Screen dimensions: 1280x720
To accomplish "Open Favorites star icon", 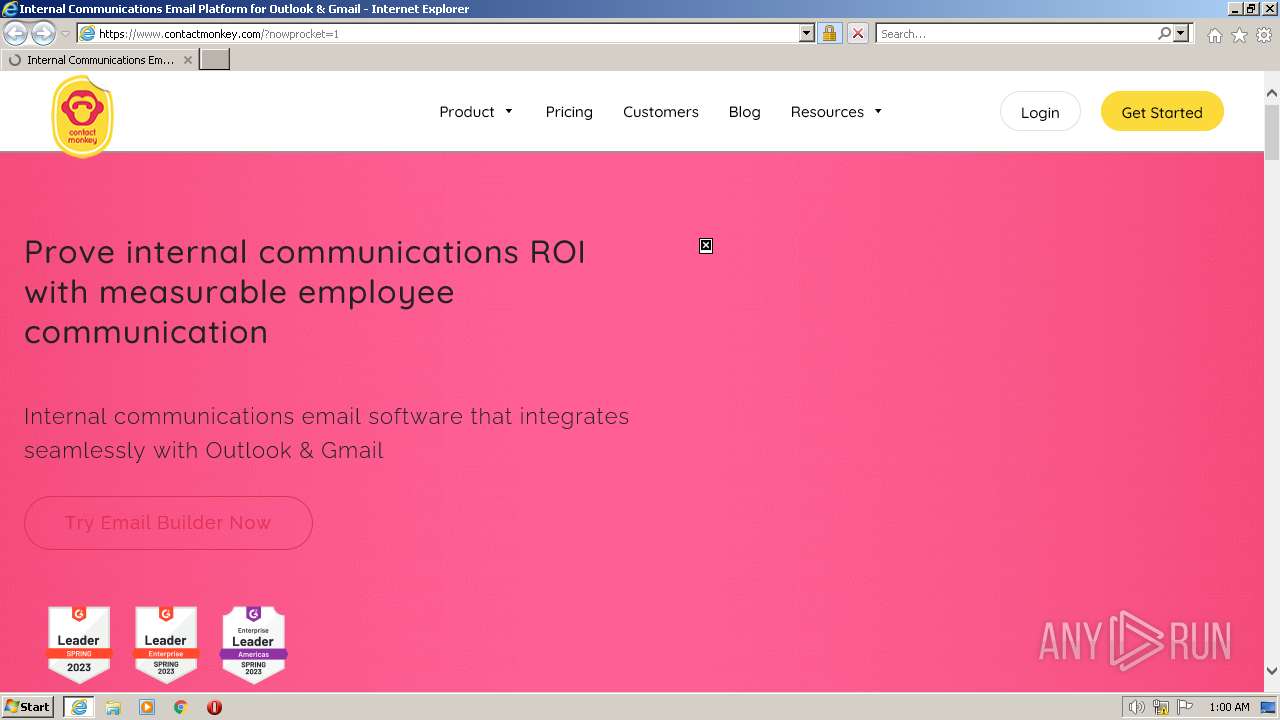I will [x=1239, y=35].
